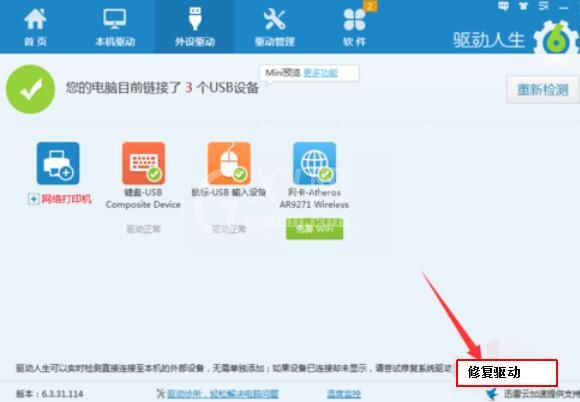Viewport: 580px width, 402px height.
Task: Click 驱动正常 under the mouse device
Action: [229, 229]
